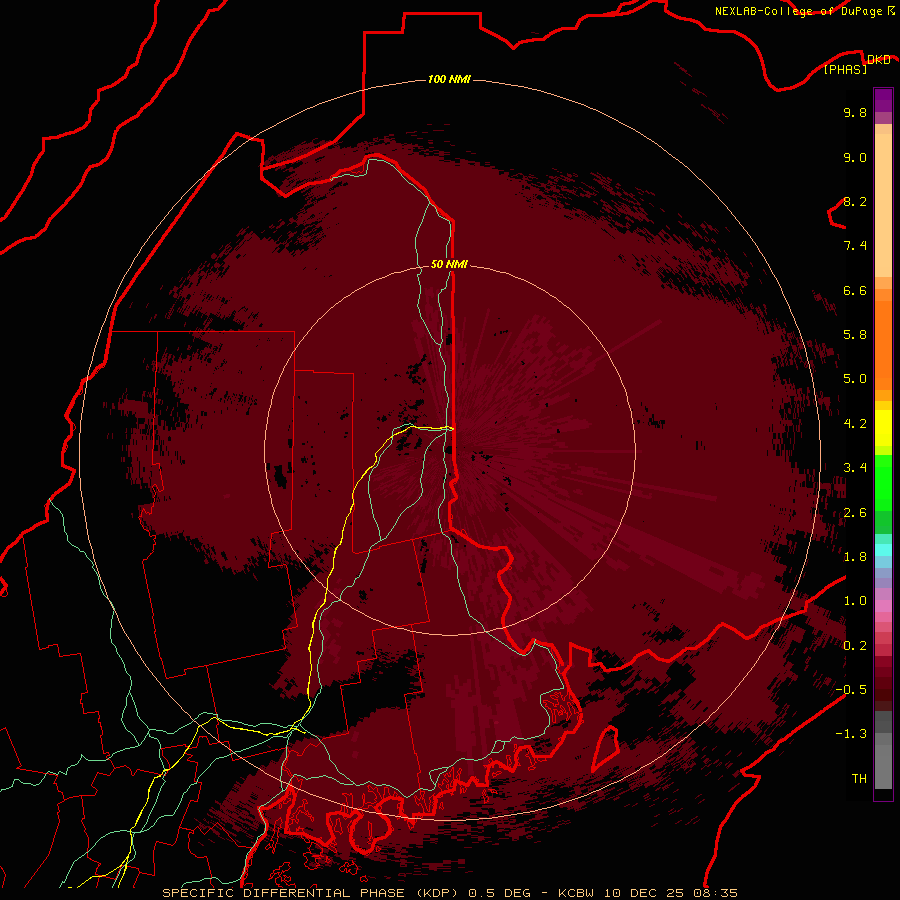This screenshot has width=900, height=900.
Task: Pick the purple top segment of the color bar
Action: point(883,100)
